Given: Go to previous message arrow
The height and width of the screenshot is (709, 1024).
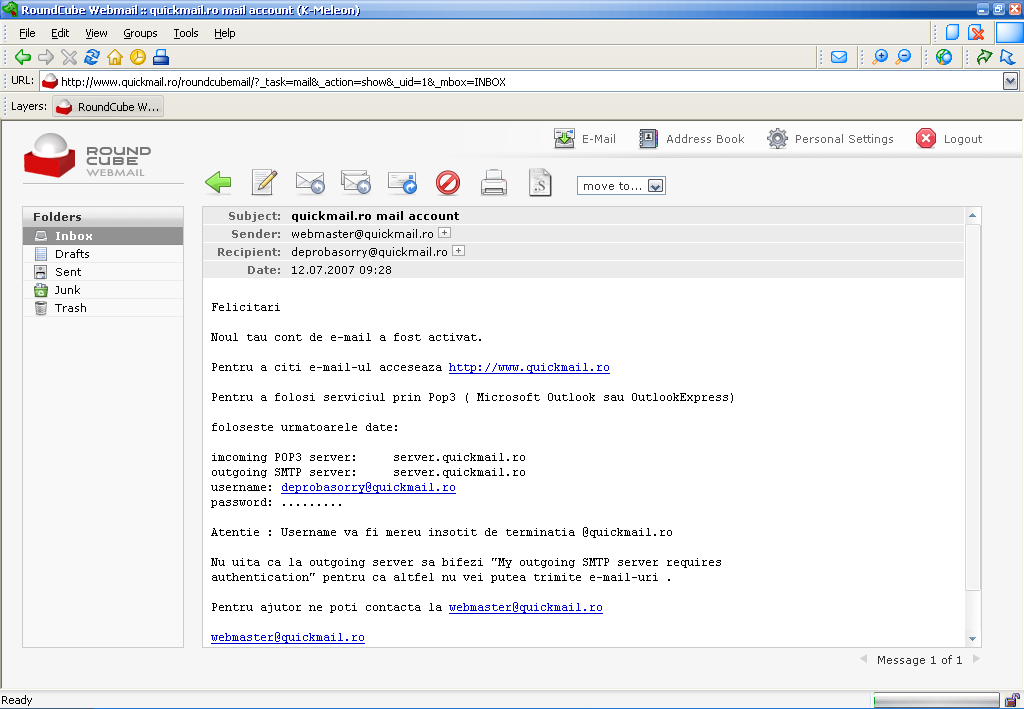Looking at the screenshot, I should 864,659.
